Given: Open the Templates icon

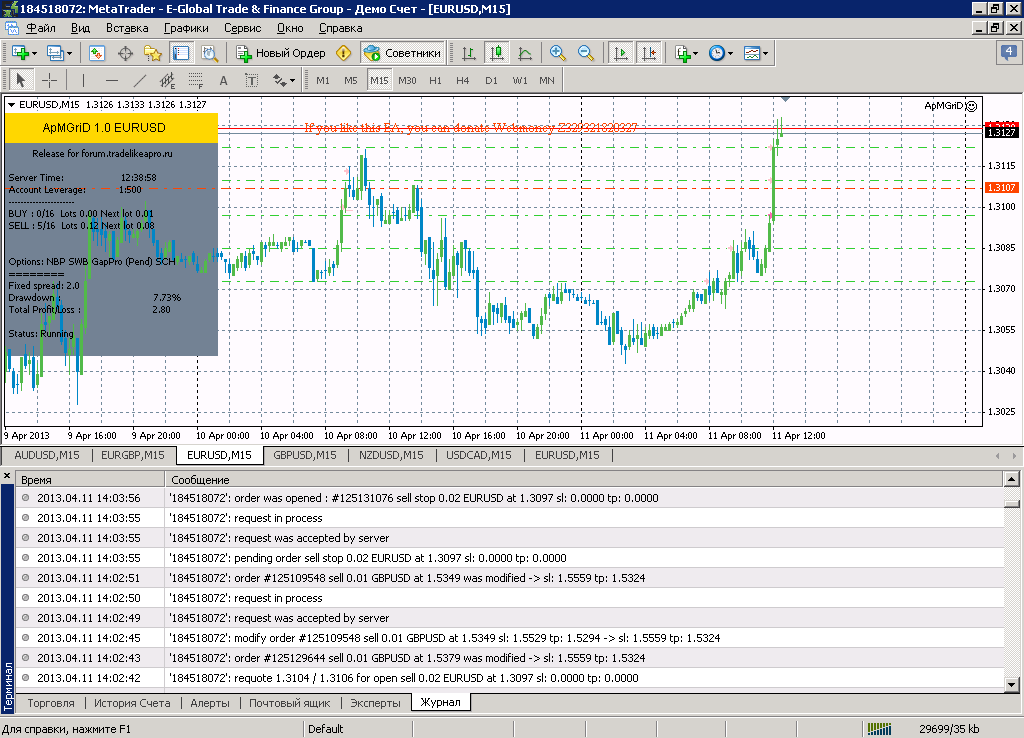Looking at the screenshot, I should [752, 53].
